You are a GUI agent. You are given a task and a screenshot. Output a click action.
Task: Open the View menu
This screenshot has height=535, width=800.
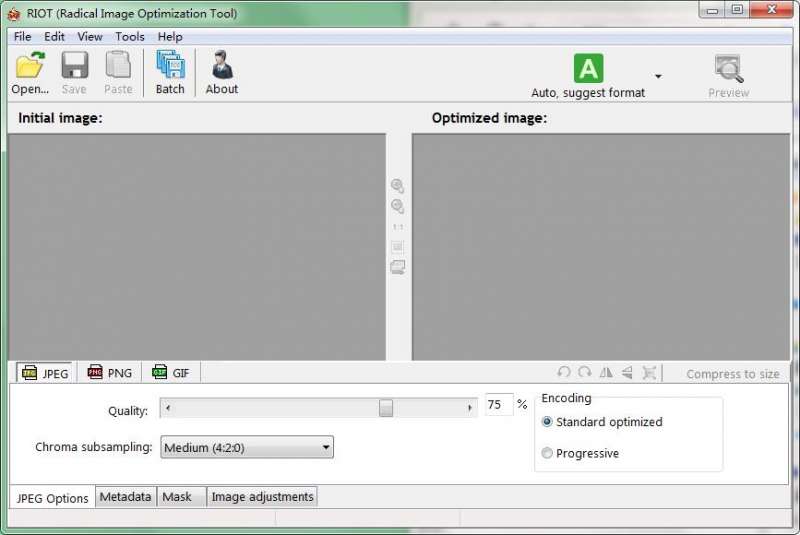point(90,37)
